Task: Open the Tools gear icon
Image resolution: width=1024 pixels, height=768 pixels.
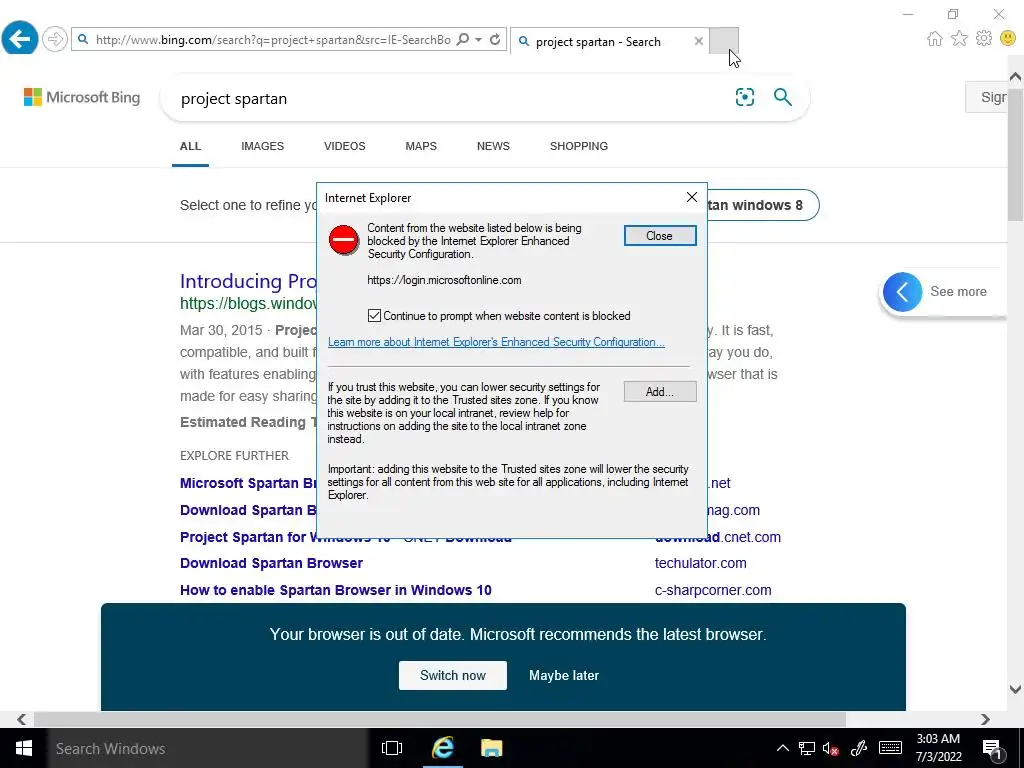Action: 984,38
